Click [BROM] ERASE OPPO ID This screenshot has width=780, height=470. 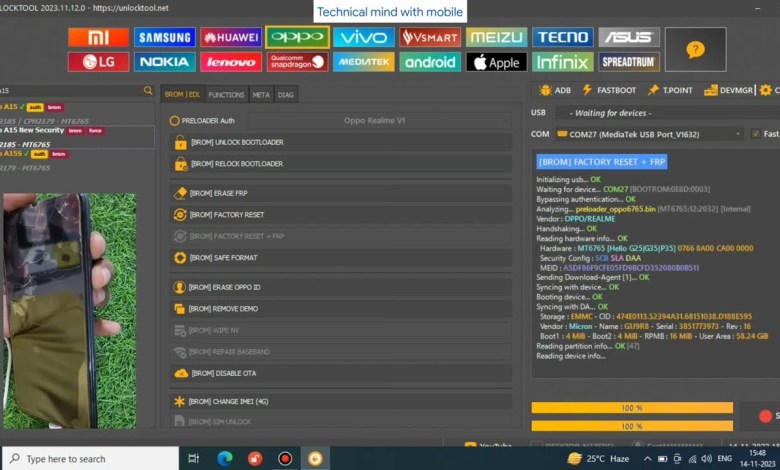pyautogui.click(x=341, y=287)
